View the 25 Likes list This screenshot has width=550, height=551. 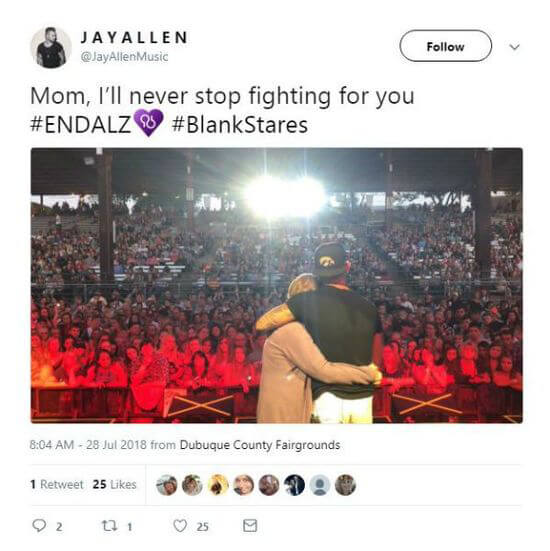[x=114, y=484]
